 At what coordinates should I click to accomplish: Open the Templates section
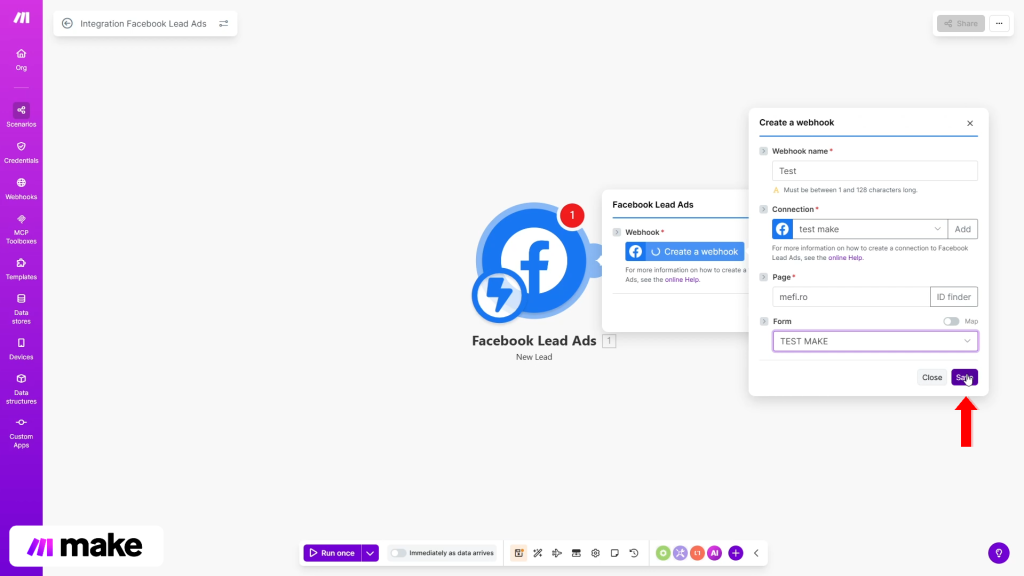point(21,268)
